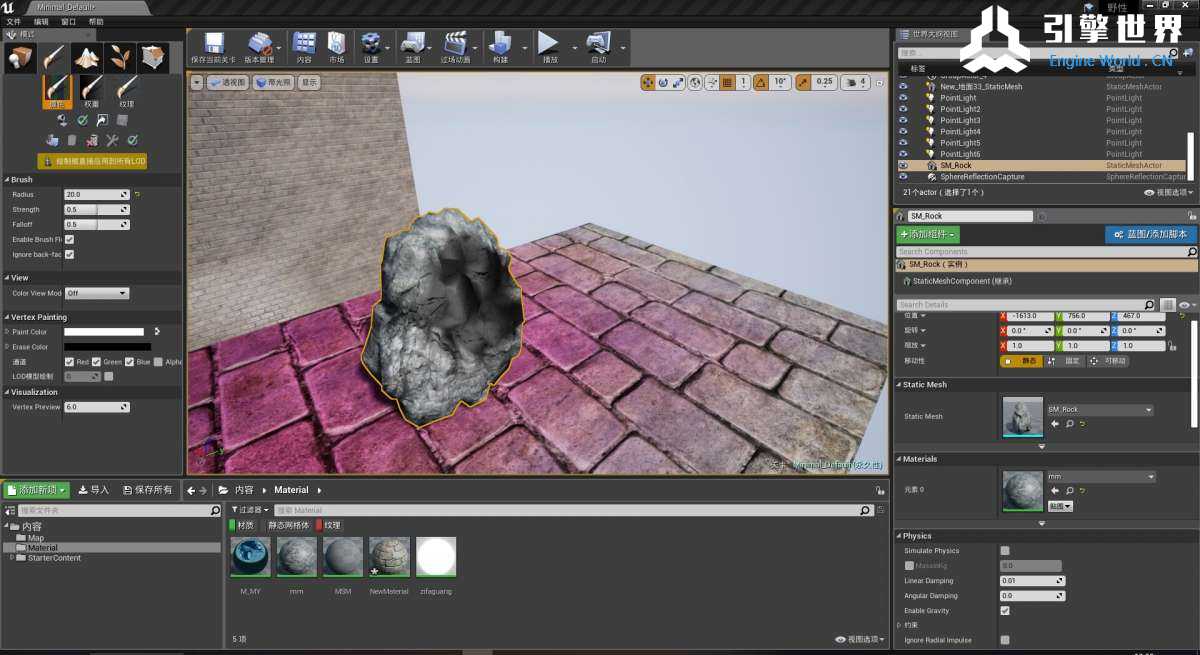The image size is (1200, 655).
Task: Reset Radius to default value
Action: pos(137,194)
